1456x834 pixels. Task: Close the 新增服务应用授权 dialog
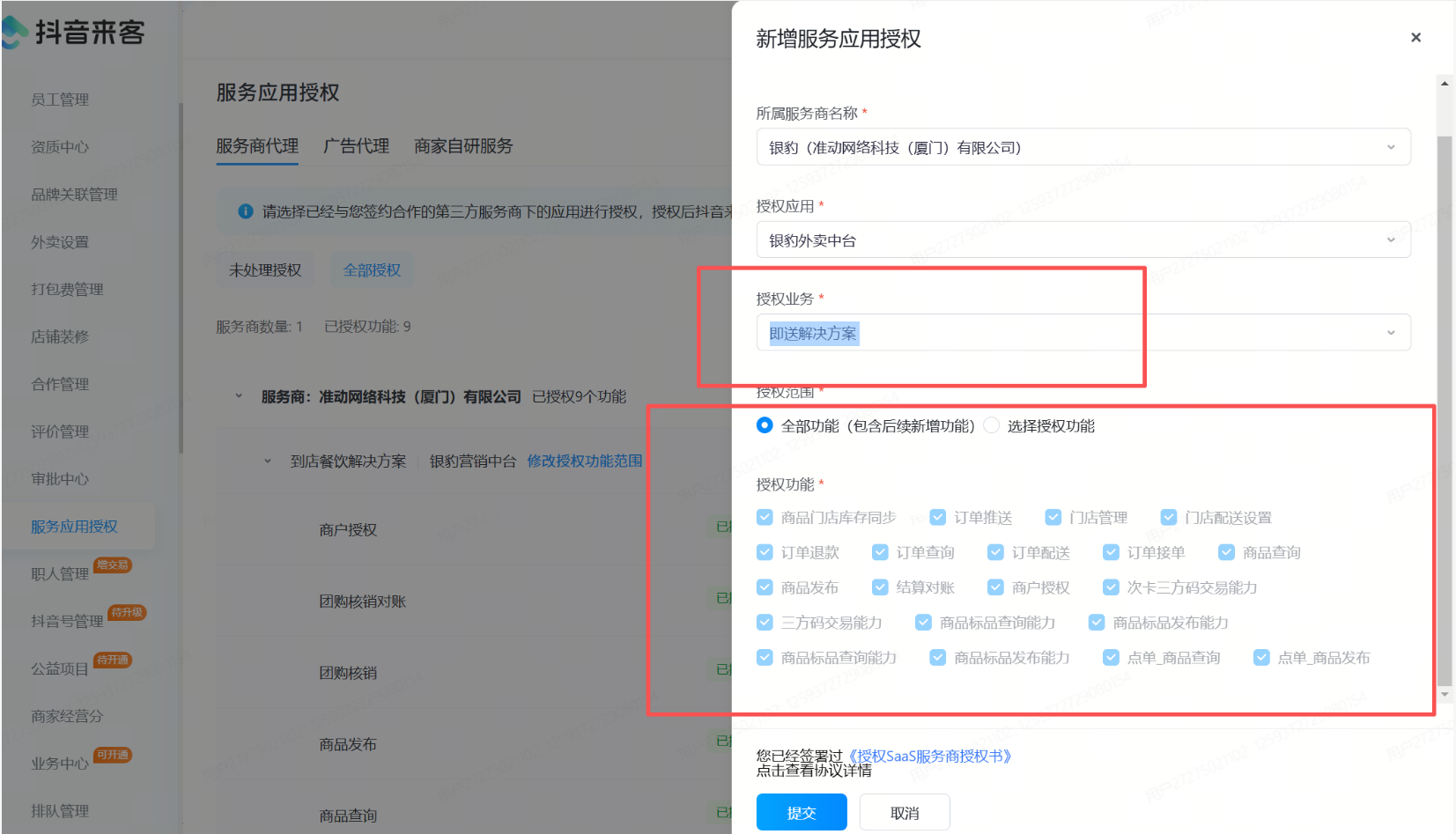tap(1415, 38)
